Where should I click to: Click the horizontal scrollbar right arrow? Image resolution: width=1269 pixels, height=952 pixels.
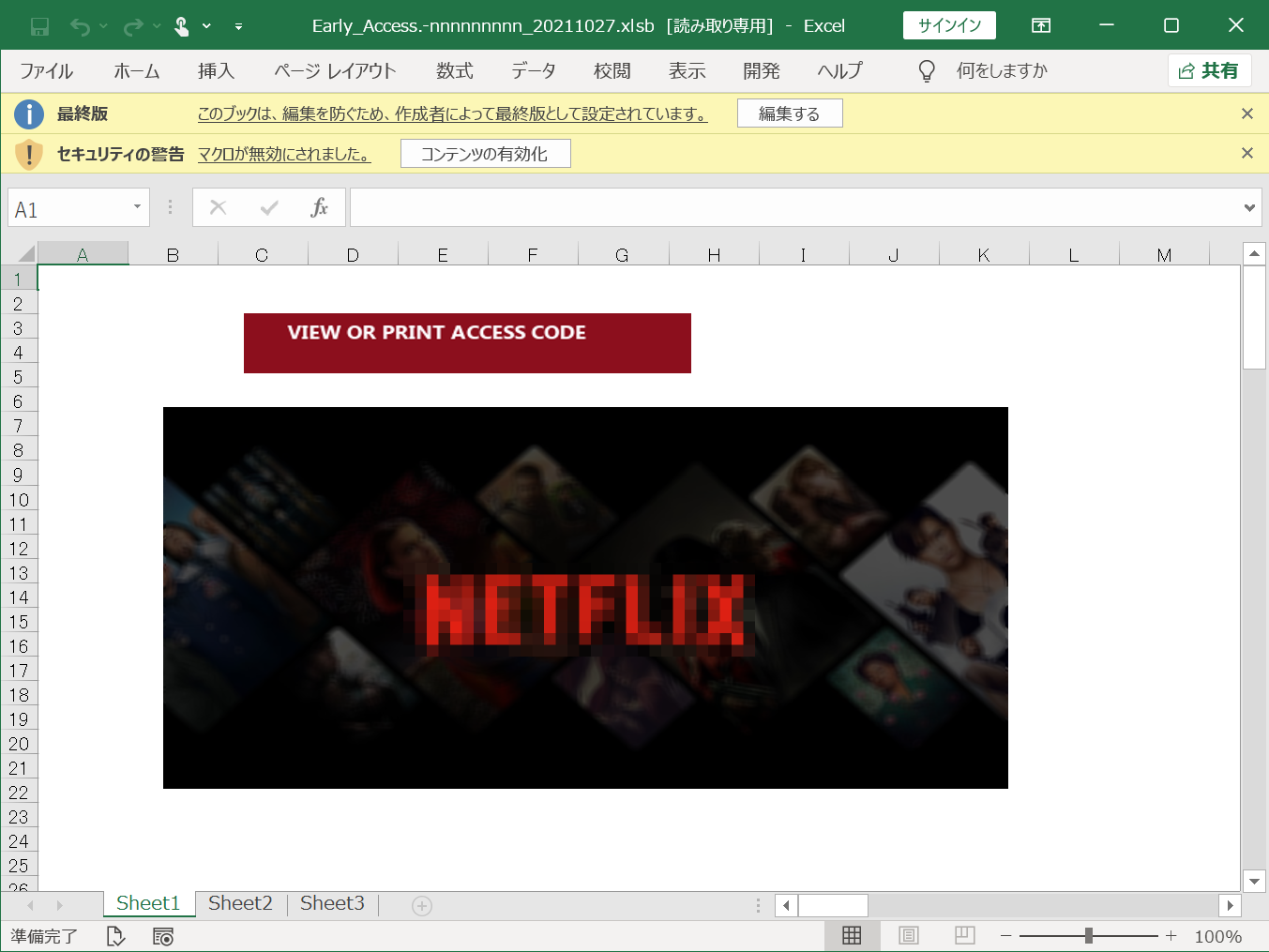pos(1230,905)
